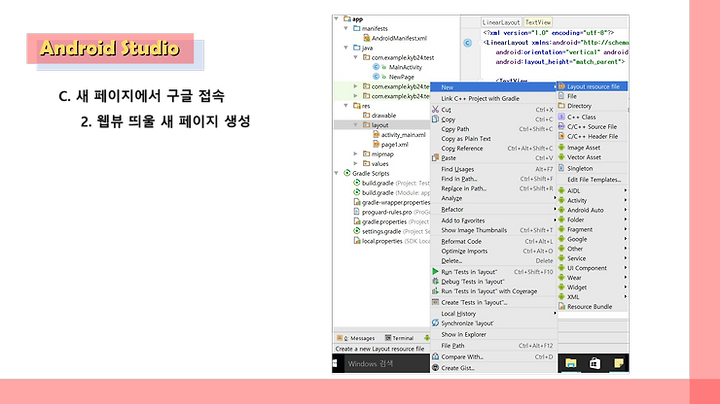Switch to the Messages tool tab
Image resolution: width=720 pixels, height=404 pixels.
coord(356,338)
